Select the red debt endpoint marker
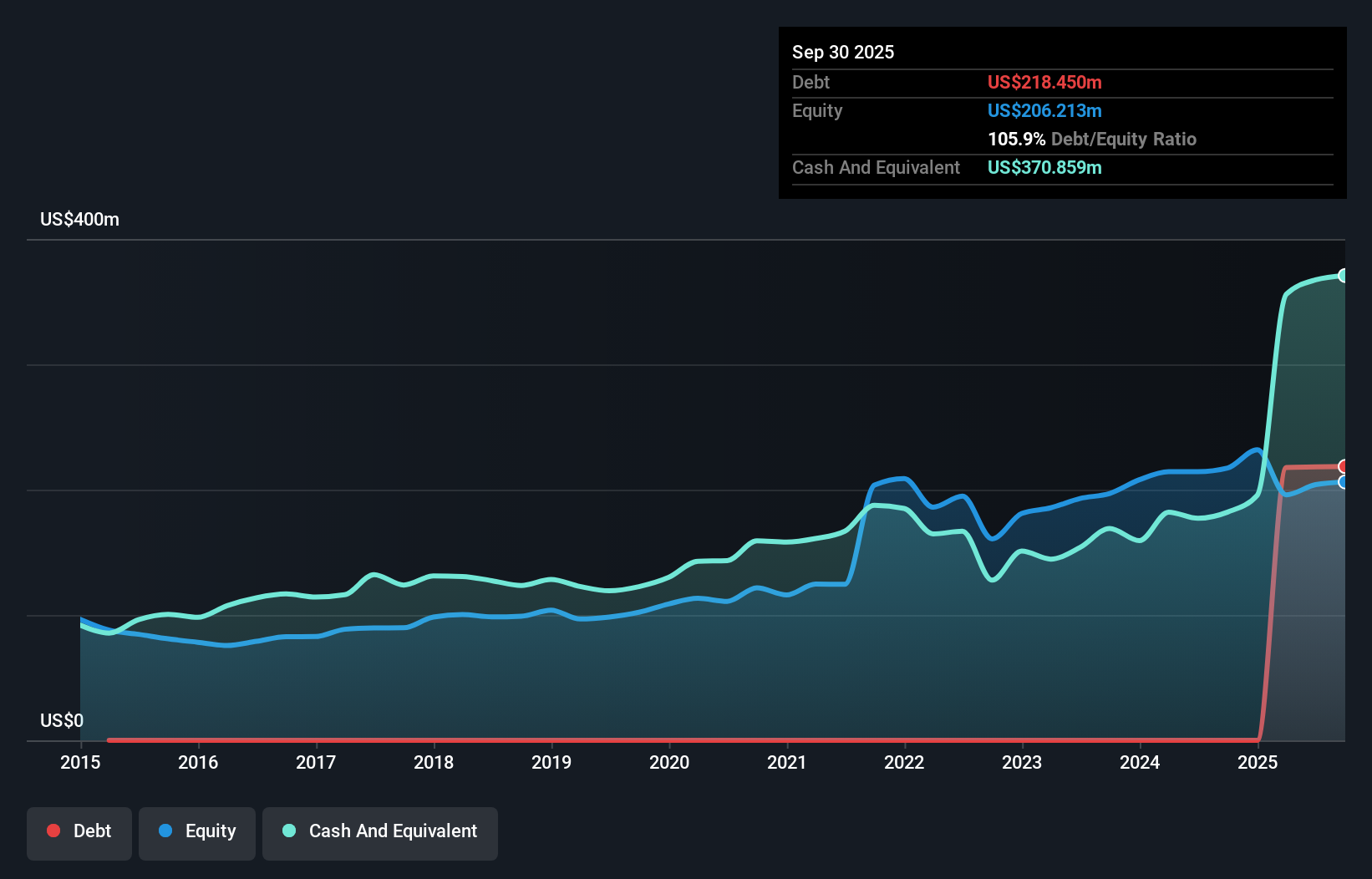This screenshot has width=1372, height=879. pyautogui.click(x=1344, y=466)
